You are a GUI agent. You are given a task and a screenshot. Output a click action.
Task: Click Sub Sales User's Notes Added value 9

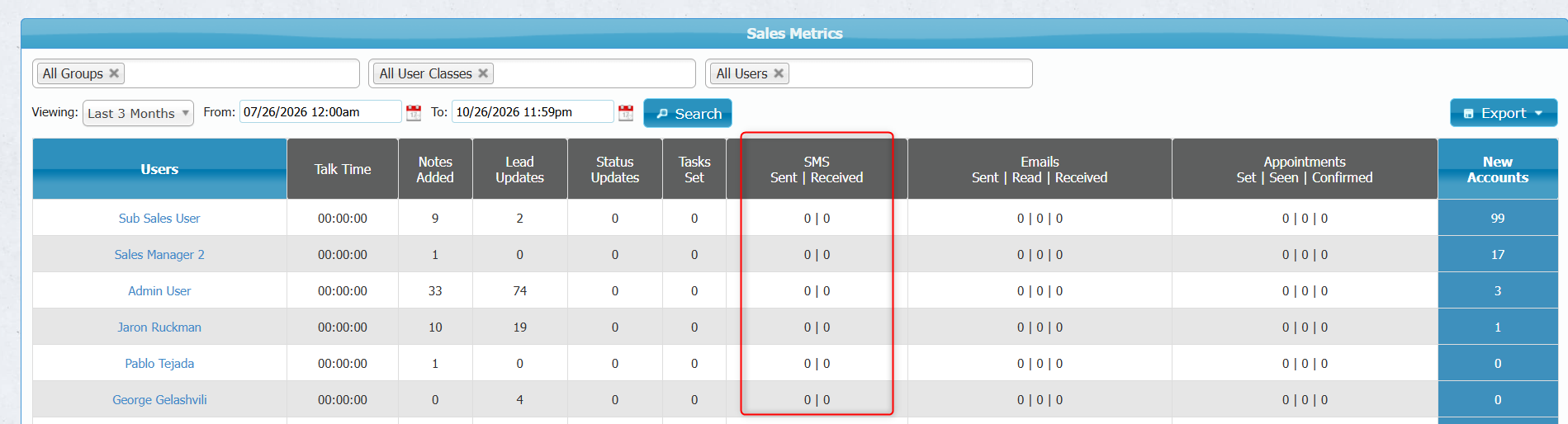coord(435,219)
